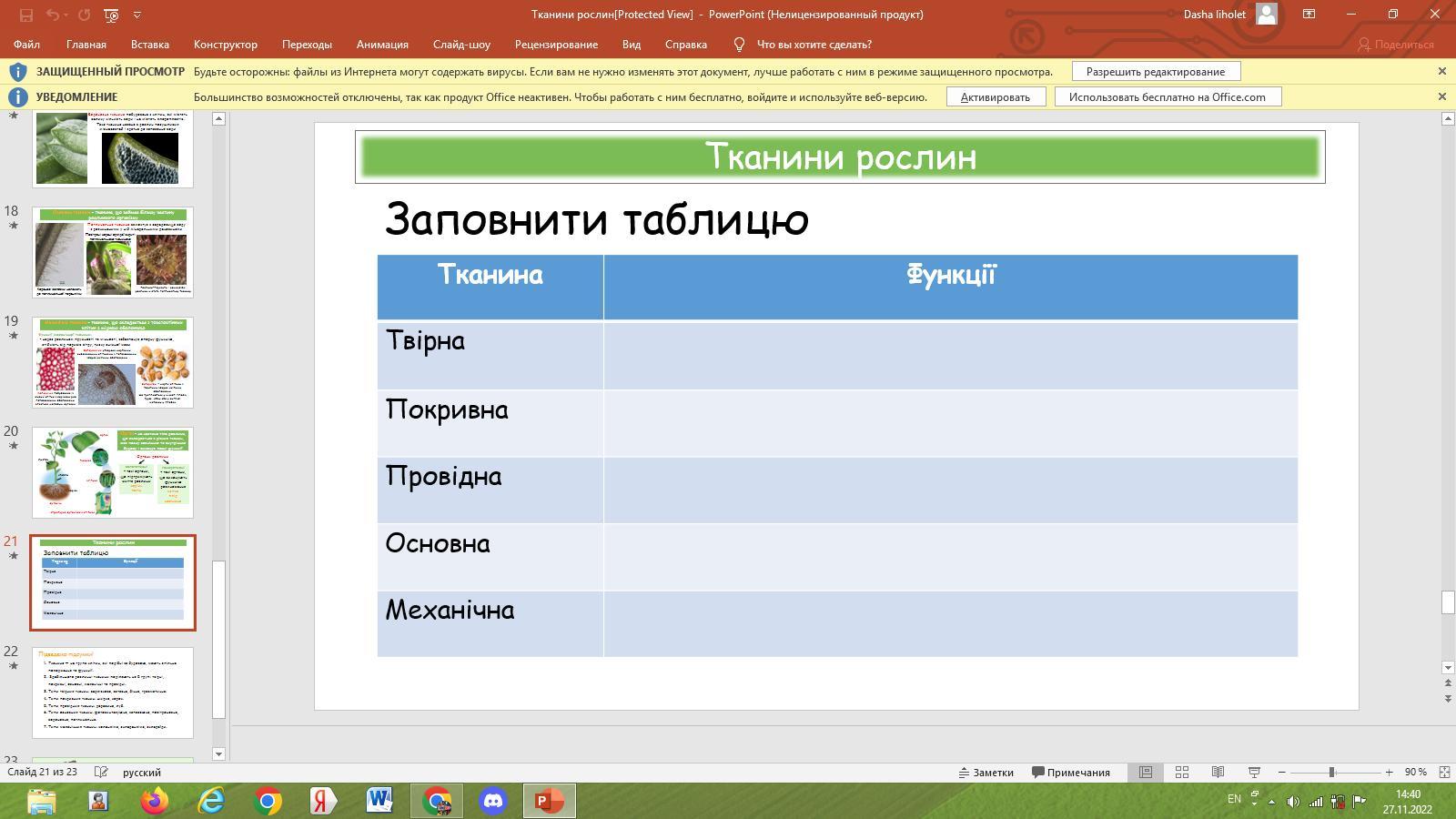Screen dimensions: 1456x819
Task: Select Normal view icon in status bar
Action: click(1146, 772)
